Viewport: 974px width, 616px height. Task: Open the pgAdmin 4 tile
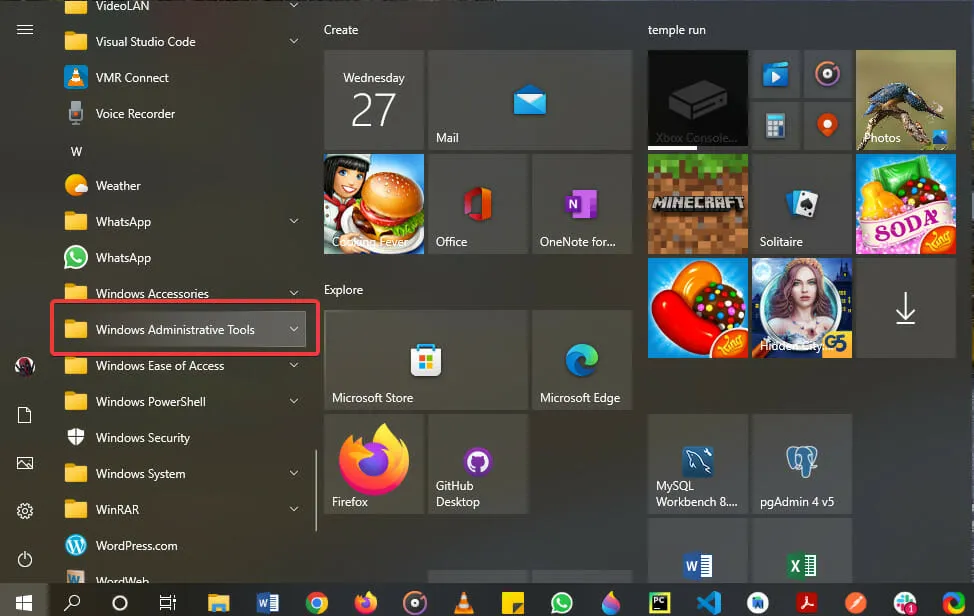(801, 464)
